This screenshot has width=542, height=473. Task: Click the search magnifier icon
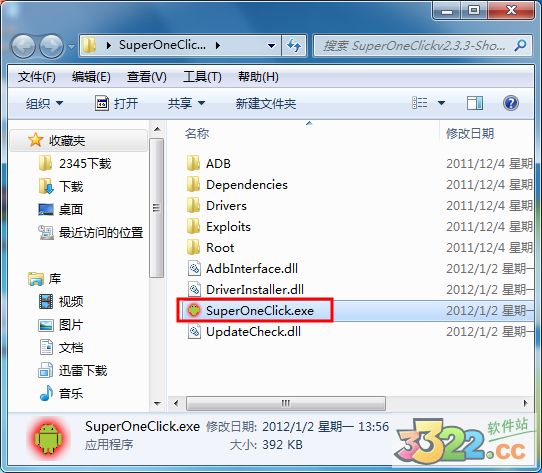coord(520,45)
